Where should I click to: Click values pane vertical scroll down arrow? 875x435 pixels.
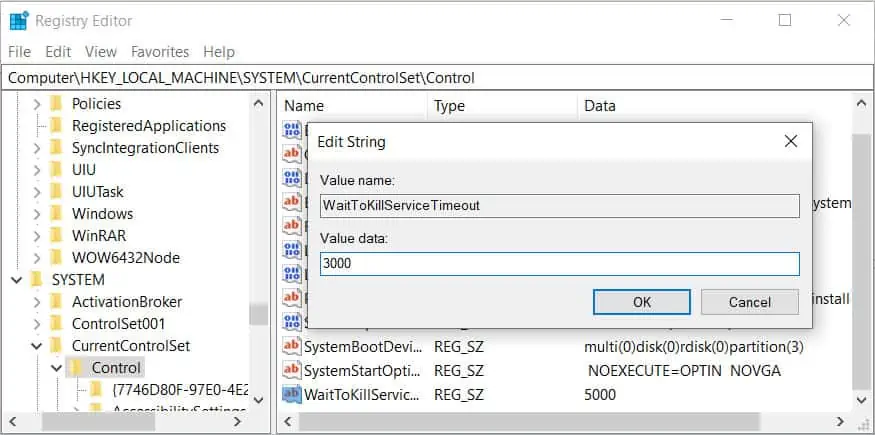point(861,400)
